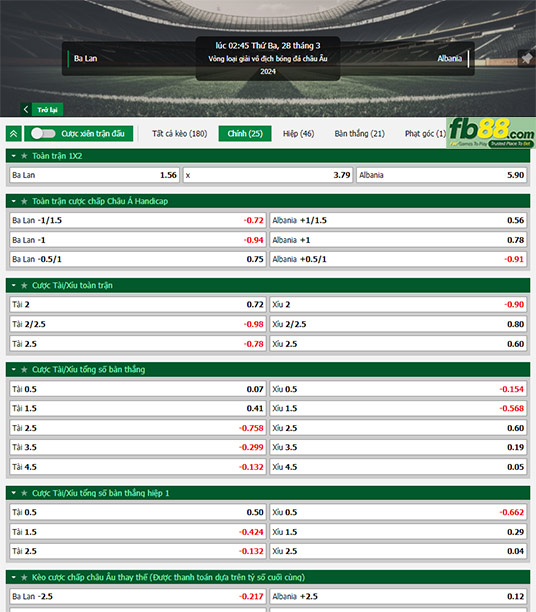Click the pin icon beside the match header

pos(527,59)
